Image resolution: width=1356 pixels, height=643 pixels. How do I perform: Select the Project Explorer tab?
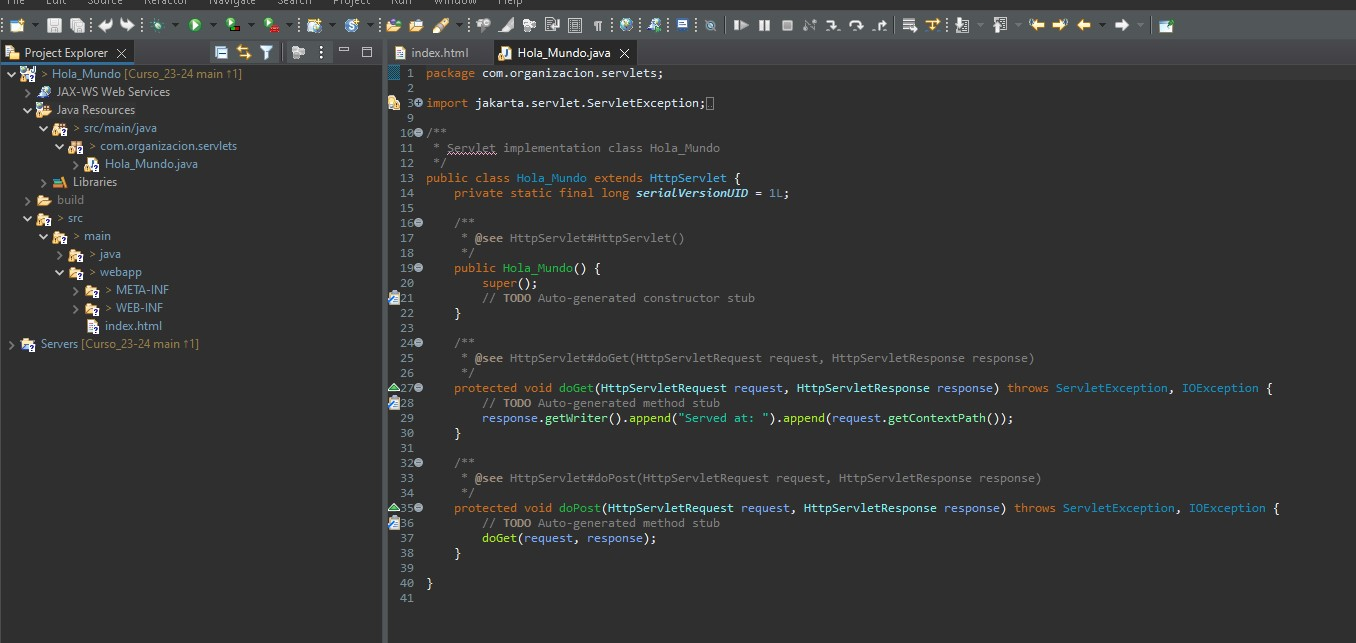(65, 52)
